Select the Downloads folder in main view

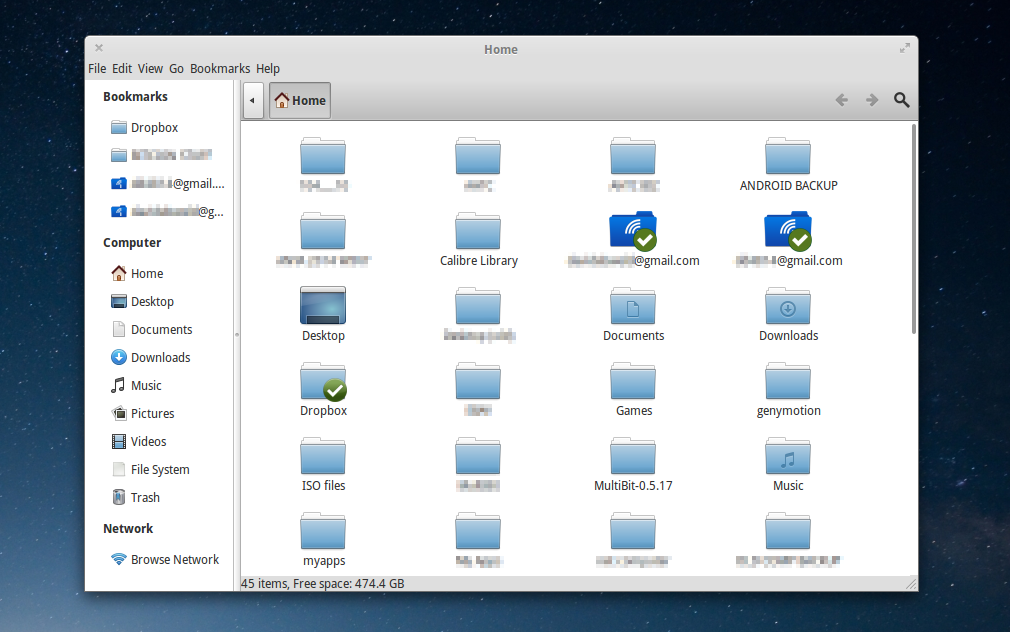(788, 315)
